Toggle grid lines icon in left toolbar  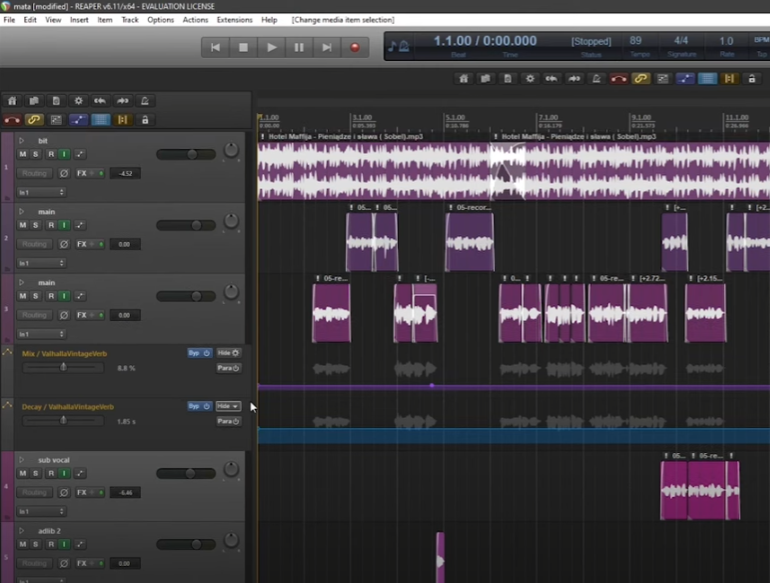point(100,120)
